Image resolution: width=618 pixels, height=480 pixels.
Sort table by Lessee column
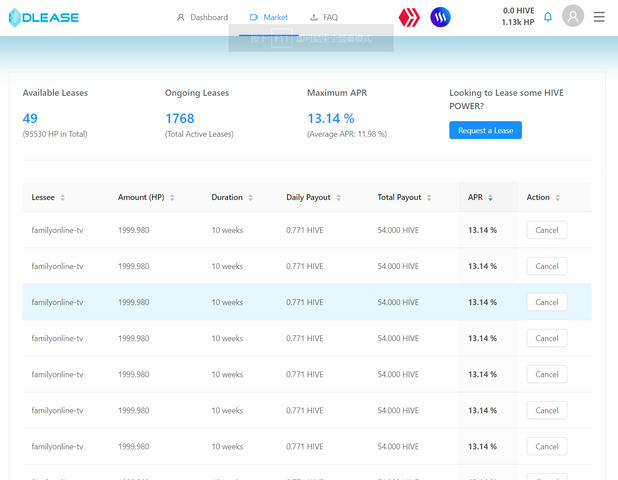[48, 198]
